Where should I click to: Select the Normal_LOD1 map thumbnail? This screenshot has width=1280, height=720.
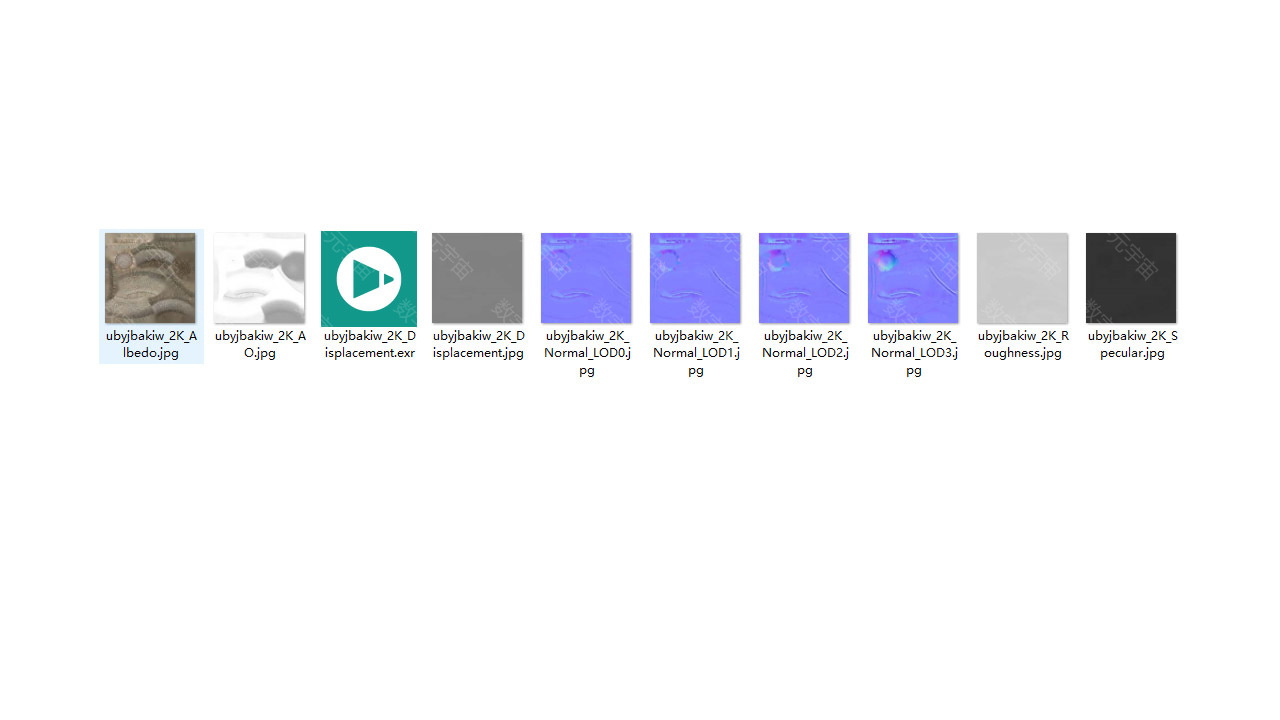pyautogui.click(x=695, y=278)
